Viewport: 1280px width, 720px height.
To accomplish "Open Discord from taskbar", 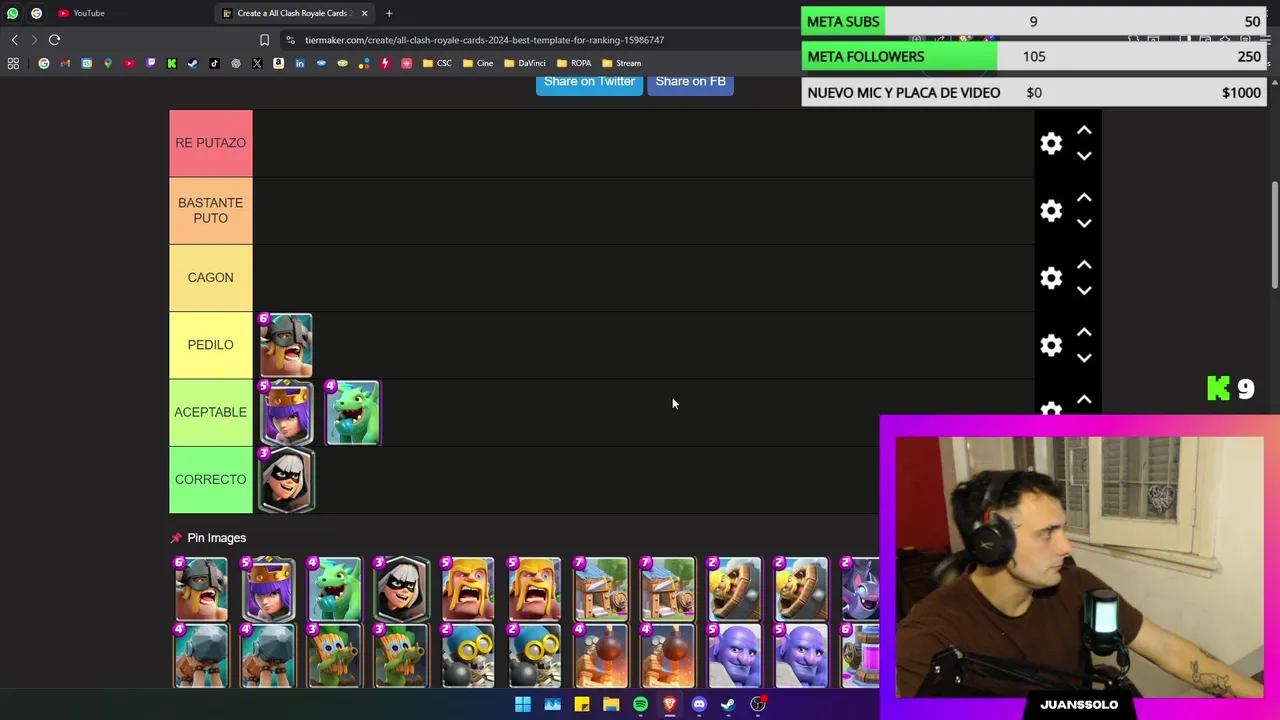I will [699, 704].
